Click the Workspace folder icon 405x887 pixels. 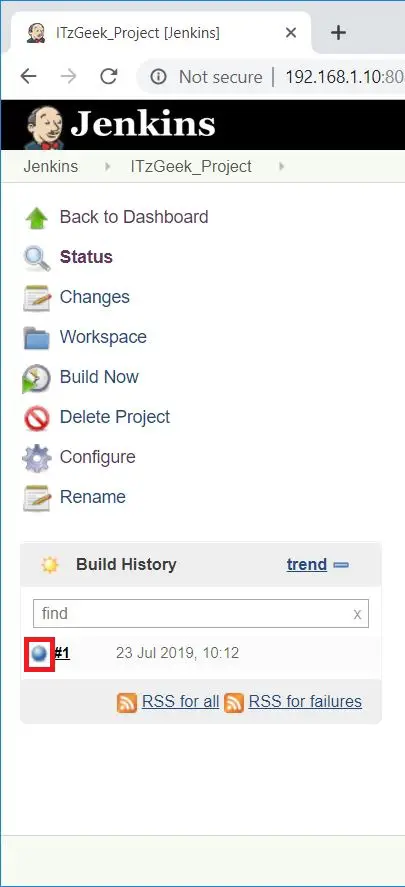[x=37, y=338]
